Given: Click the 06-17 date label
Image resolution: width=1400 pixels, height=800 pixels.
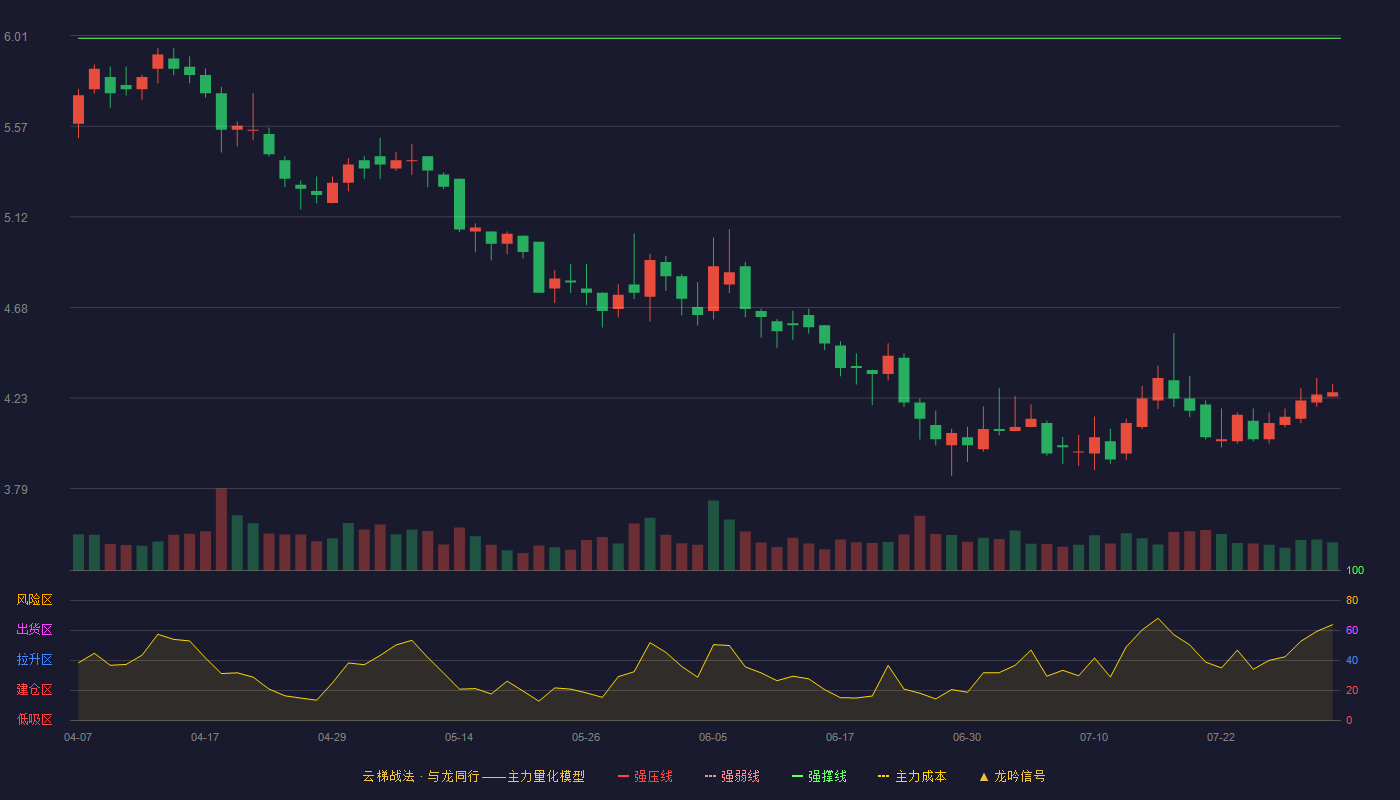Looking at the screenshot, I should click(x=840, y=737).
